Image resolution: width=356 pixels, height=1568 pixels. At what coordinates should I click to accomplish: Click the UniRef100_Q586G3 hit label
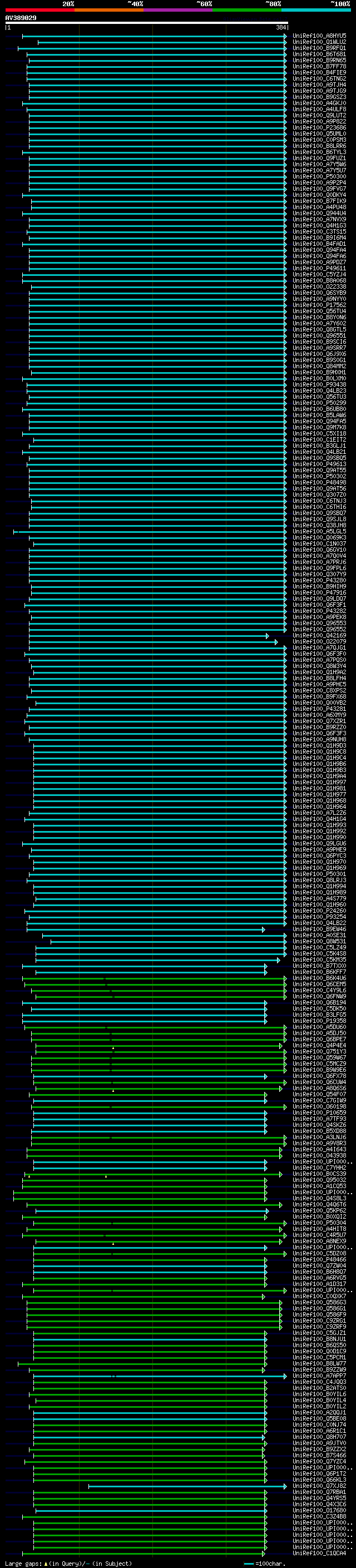pyautogui.click(x=319, y=1303)
